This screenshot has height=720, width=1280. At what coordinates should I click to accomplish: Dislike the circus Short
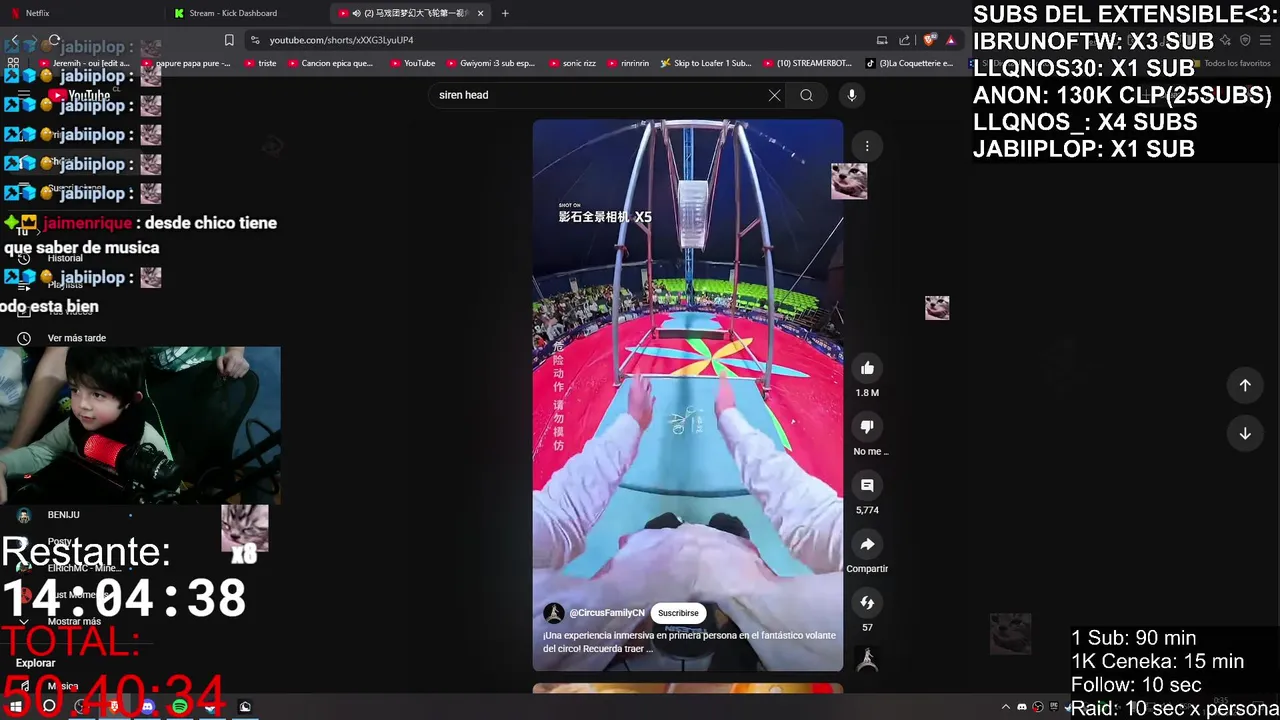pyautogui.click(x=867, y=427)
